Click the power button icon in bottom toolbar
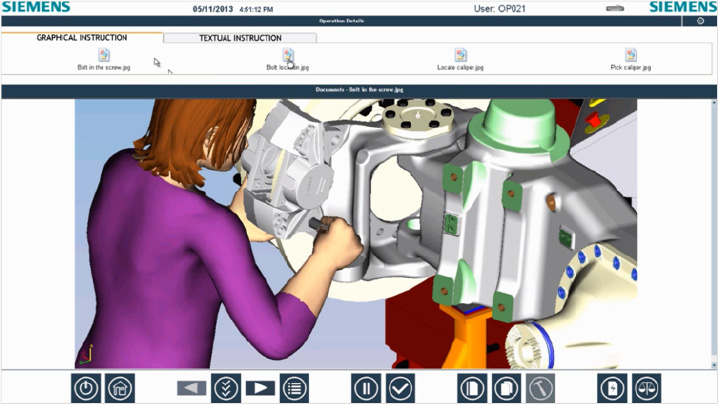Viewport: 718px width, 404px height. pyautogui.click(x=85, y=388)
